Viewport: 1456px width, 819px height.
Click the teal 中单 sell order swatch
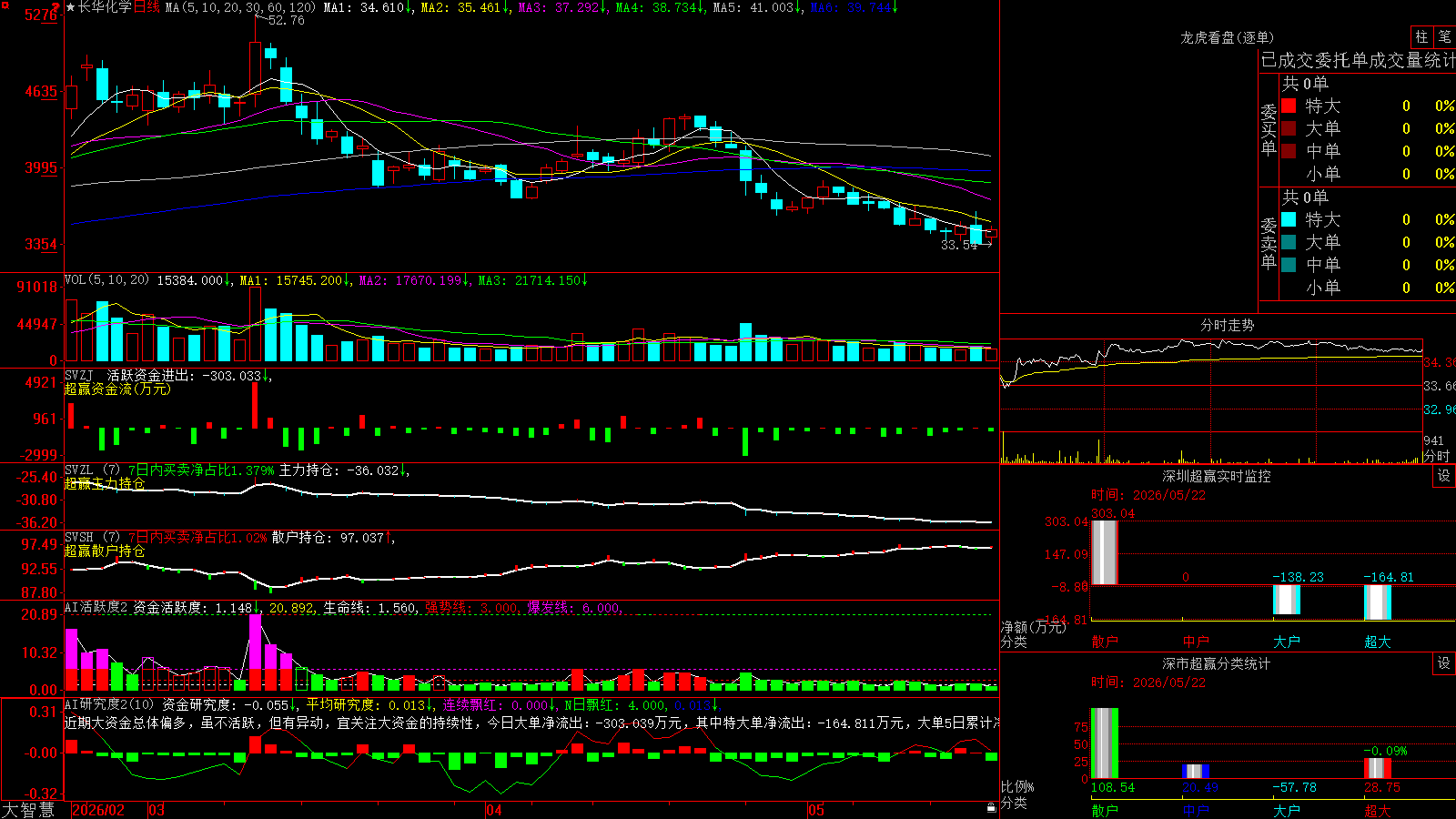(x=1289, y=265)
